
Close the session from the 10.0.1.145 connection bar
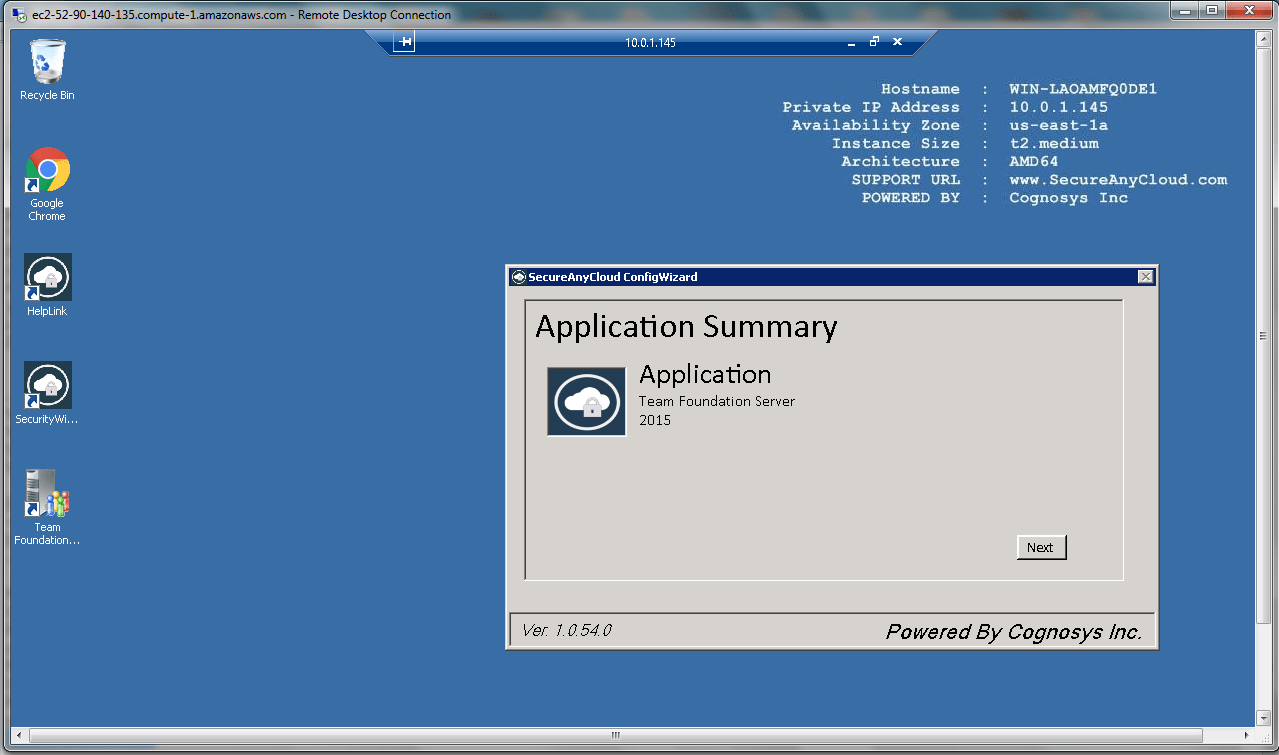coord(897,42)
